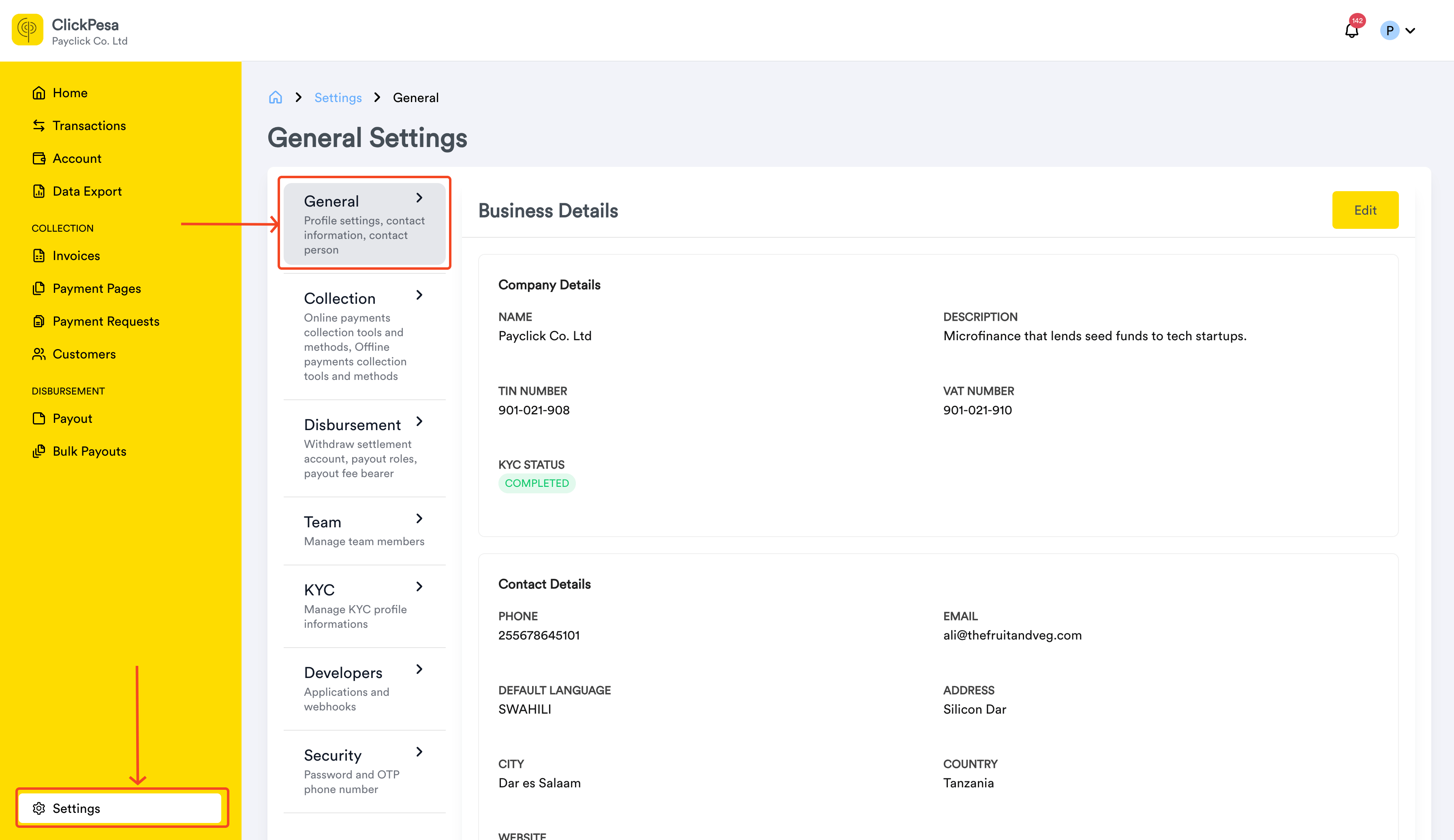Select the Developers settings title
Screen dimensions: 1454x840
pos(343,673)
